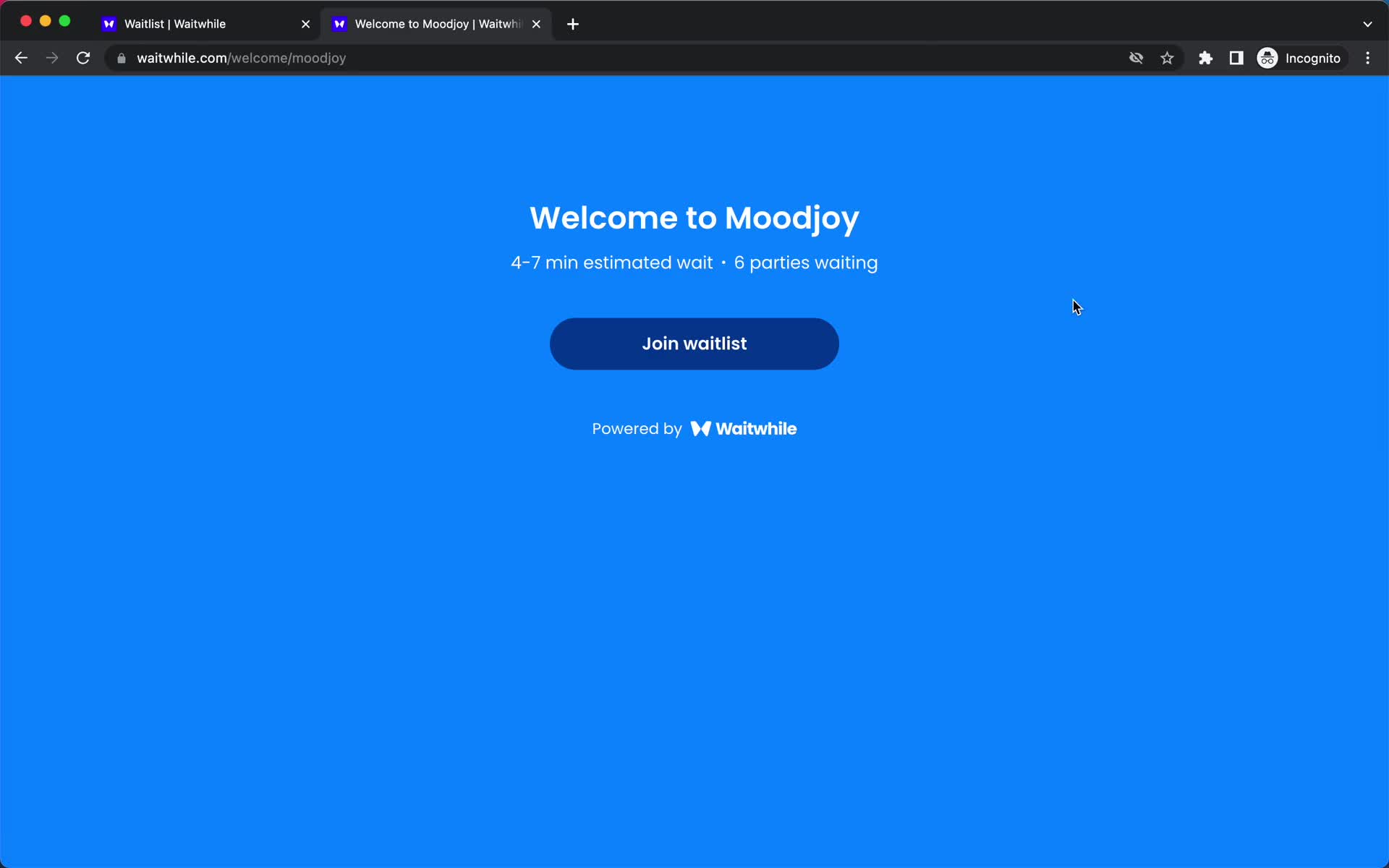This screenshot has height=868, width=1389.
Task: Expand the tab list dropdown arrow
Action: pos(1367,23)
